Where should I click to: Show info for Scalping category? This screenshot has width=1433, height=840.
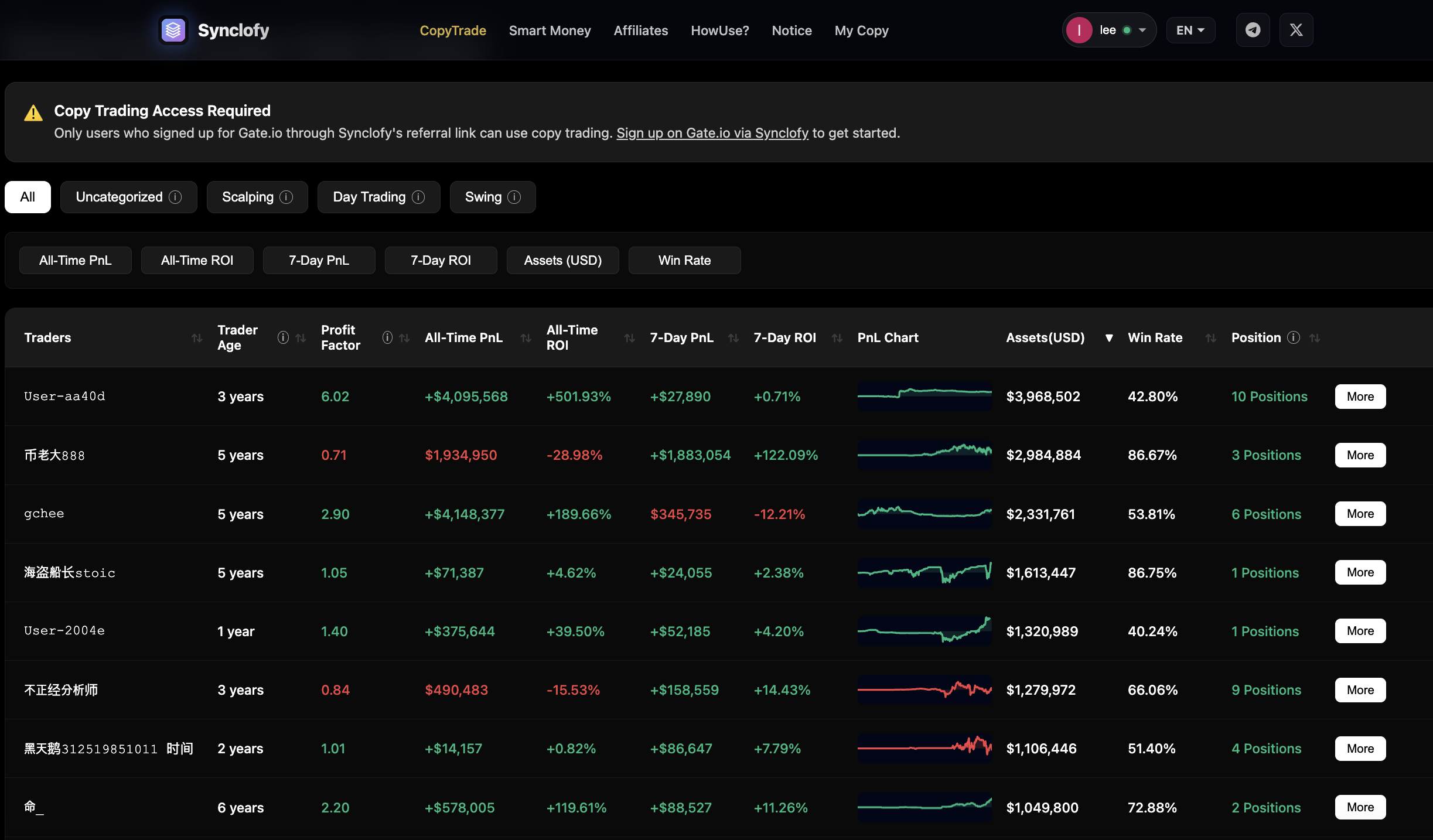click(286, 197)
